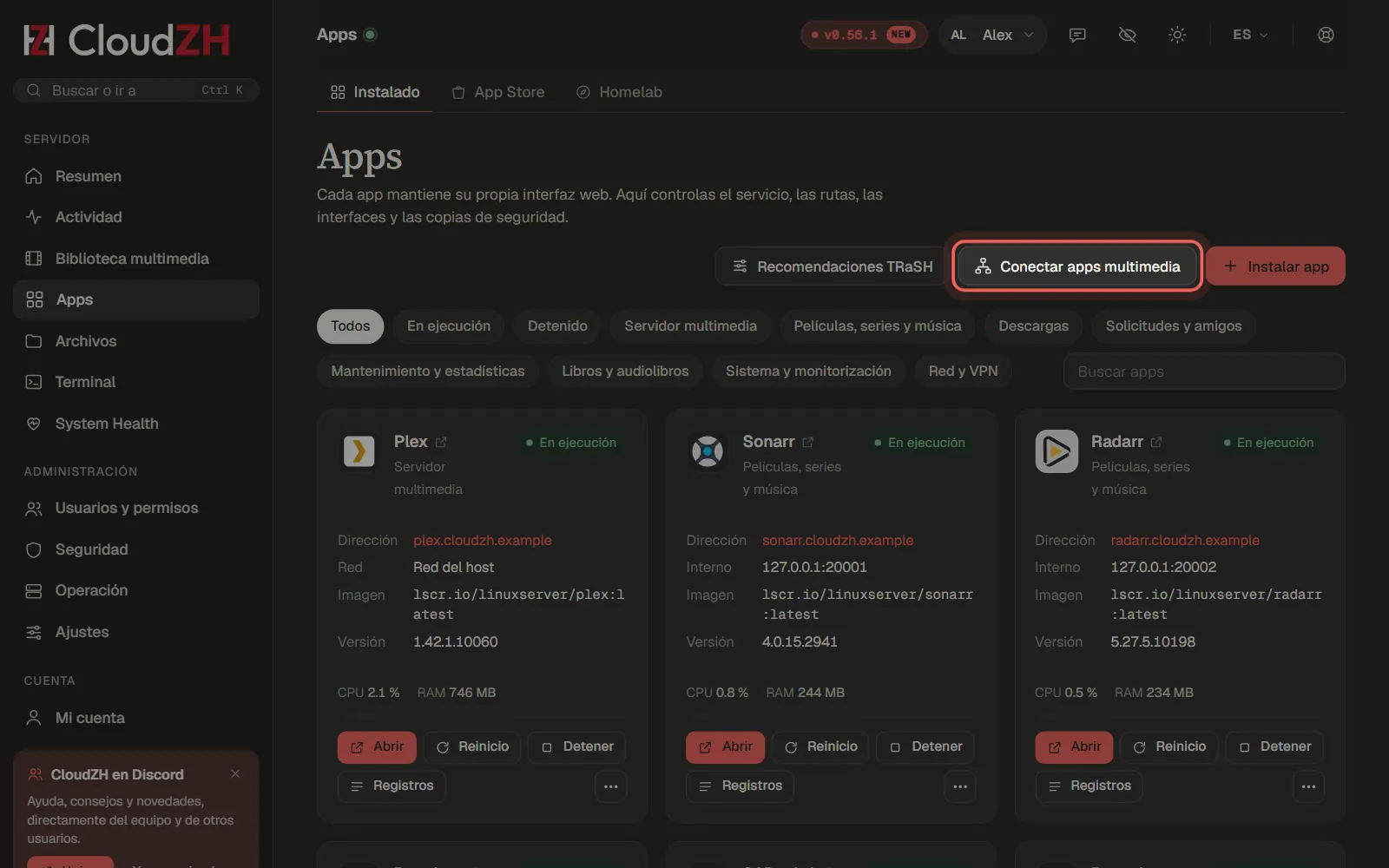Click the Sonarr app logo

[x=708, y=451]
